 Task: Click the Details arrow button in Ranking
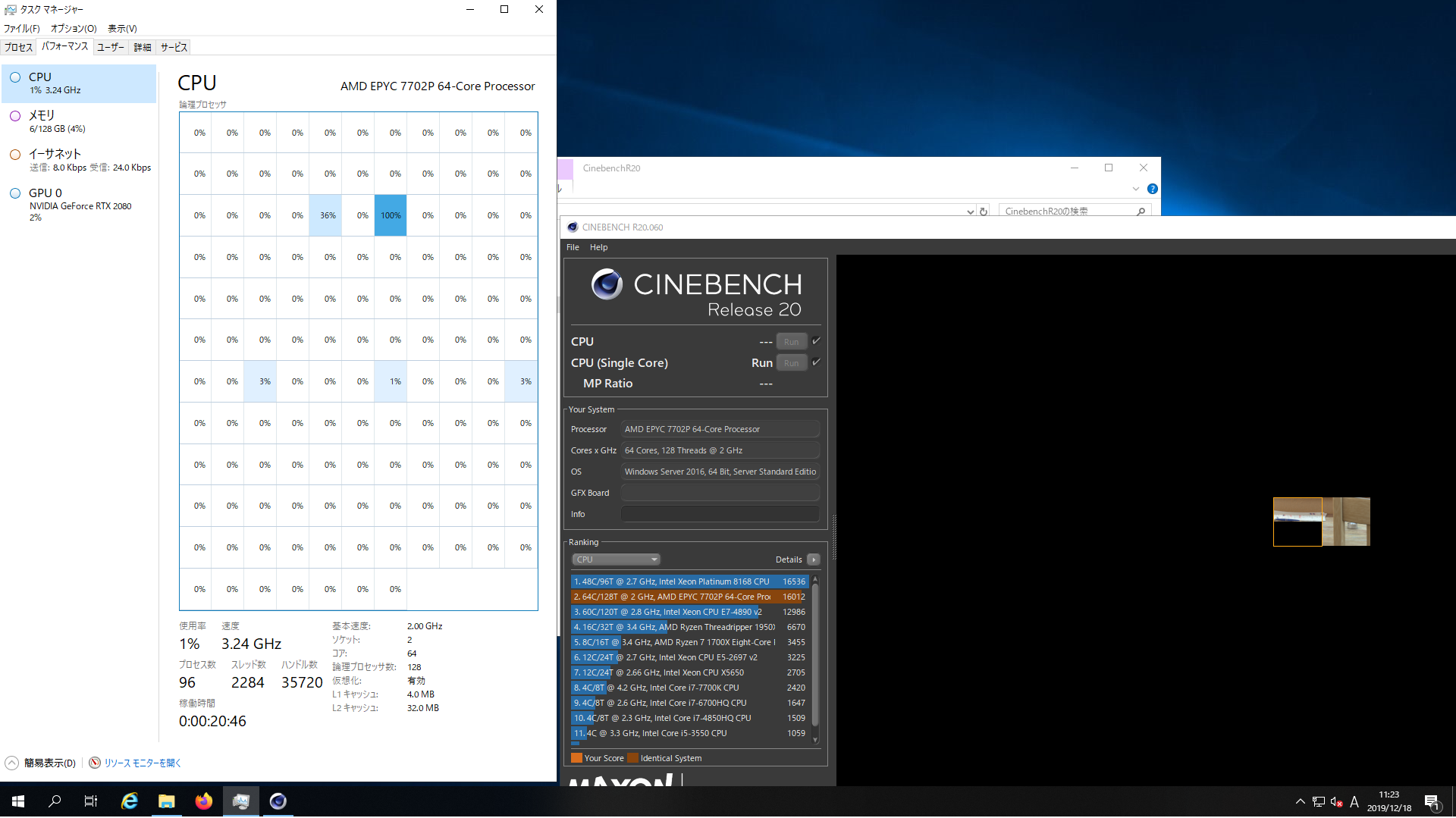(x=814, y=559)
